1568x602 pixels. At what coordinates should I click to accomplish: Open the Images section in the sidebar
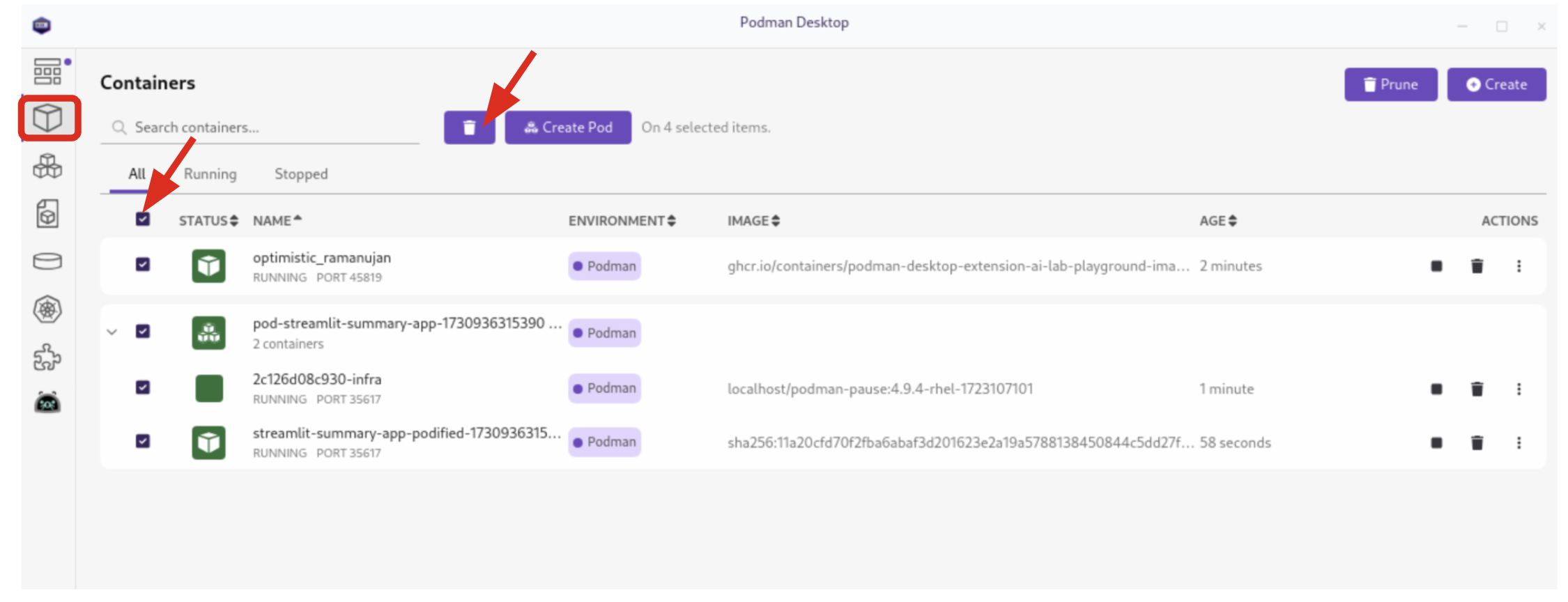tap(47, 214)
